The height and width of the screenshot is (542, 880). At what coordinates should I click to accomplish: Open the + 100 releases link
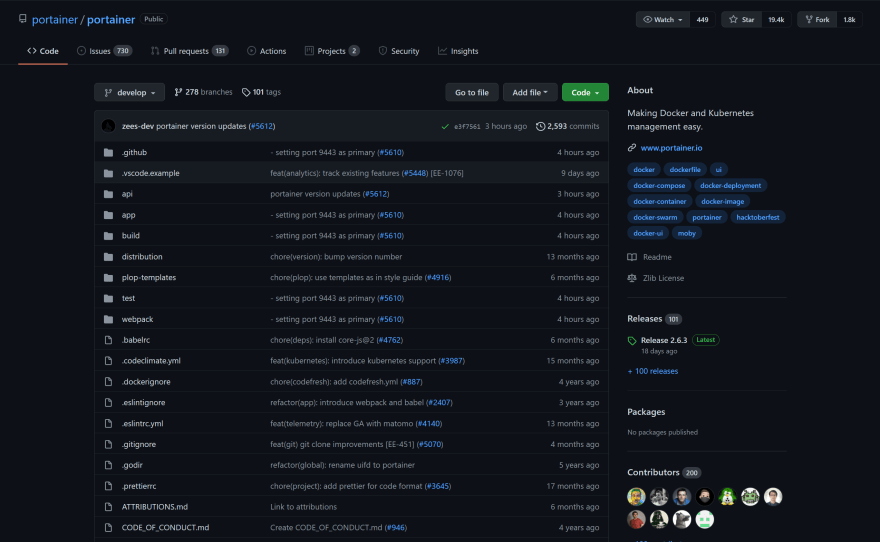coord(653,371)
